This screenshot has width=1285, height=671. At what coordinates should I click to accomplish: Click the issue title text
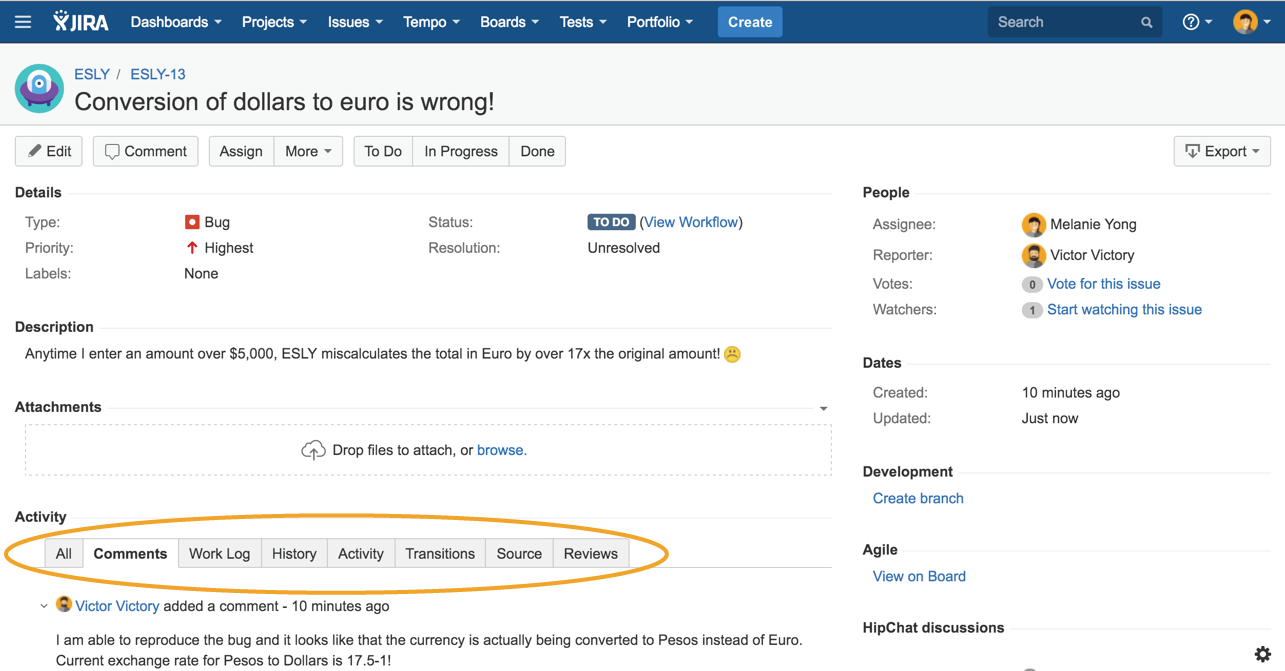(284, 102)
